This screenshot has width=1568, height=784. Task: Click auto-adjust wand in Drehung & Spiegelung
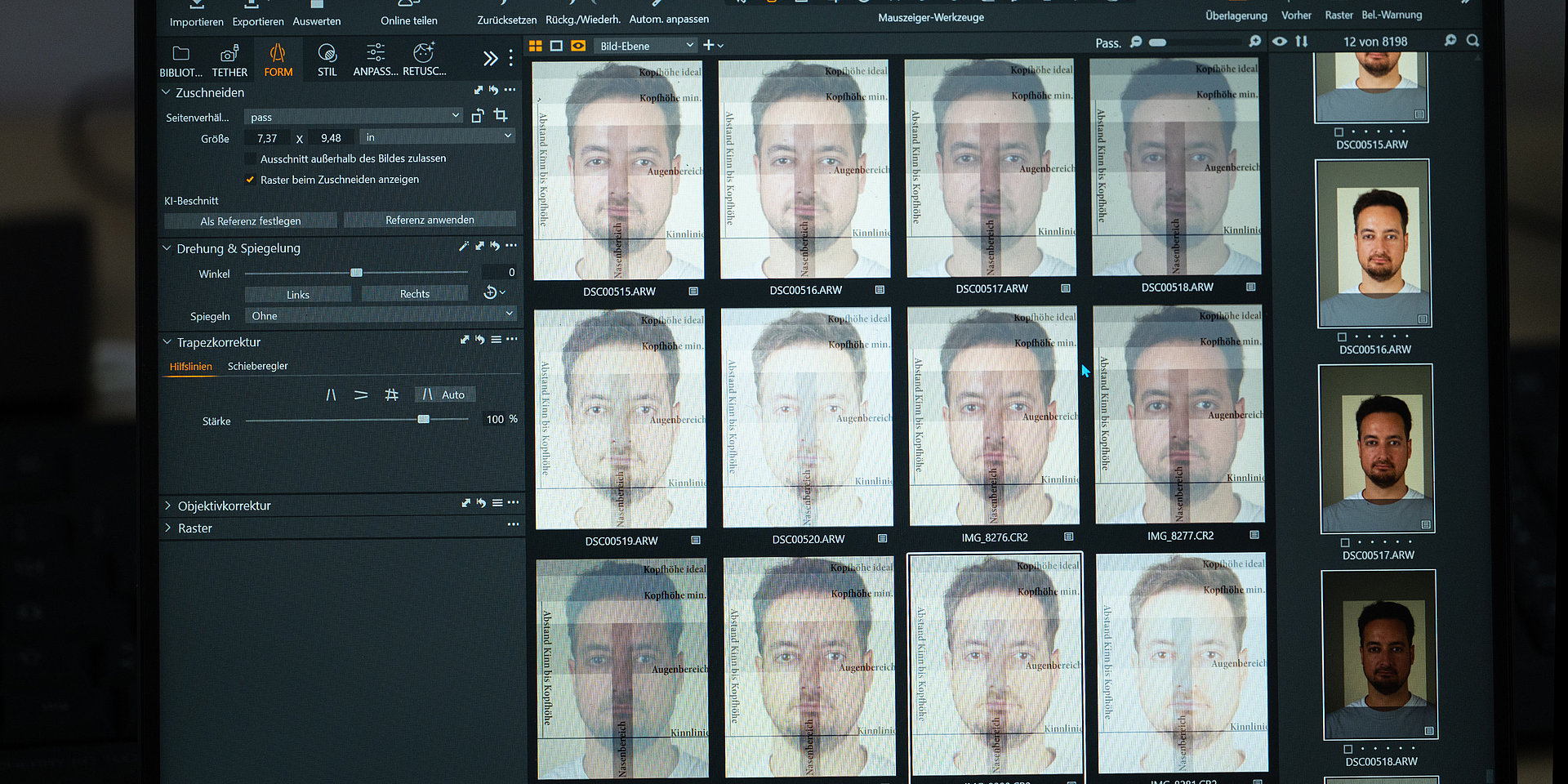coord(464,245)
